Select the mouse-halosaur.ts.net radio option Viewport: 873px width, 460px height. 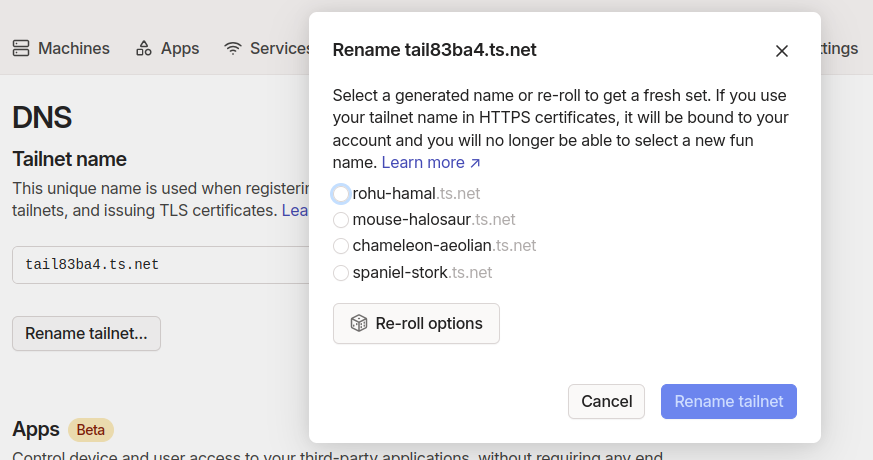(x=341, y=220)
